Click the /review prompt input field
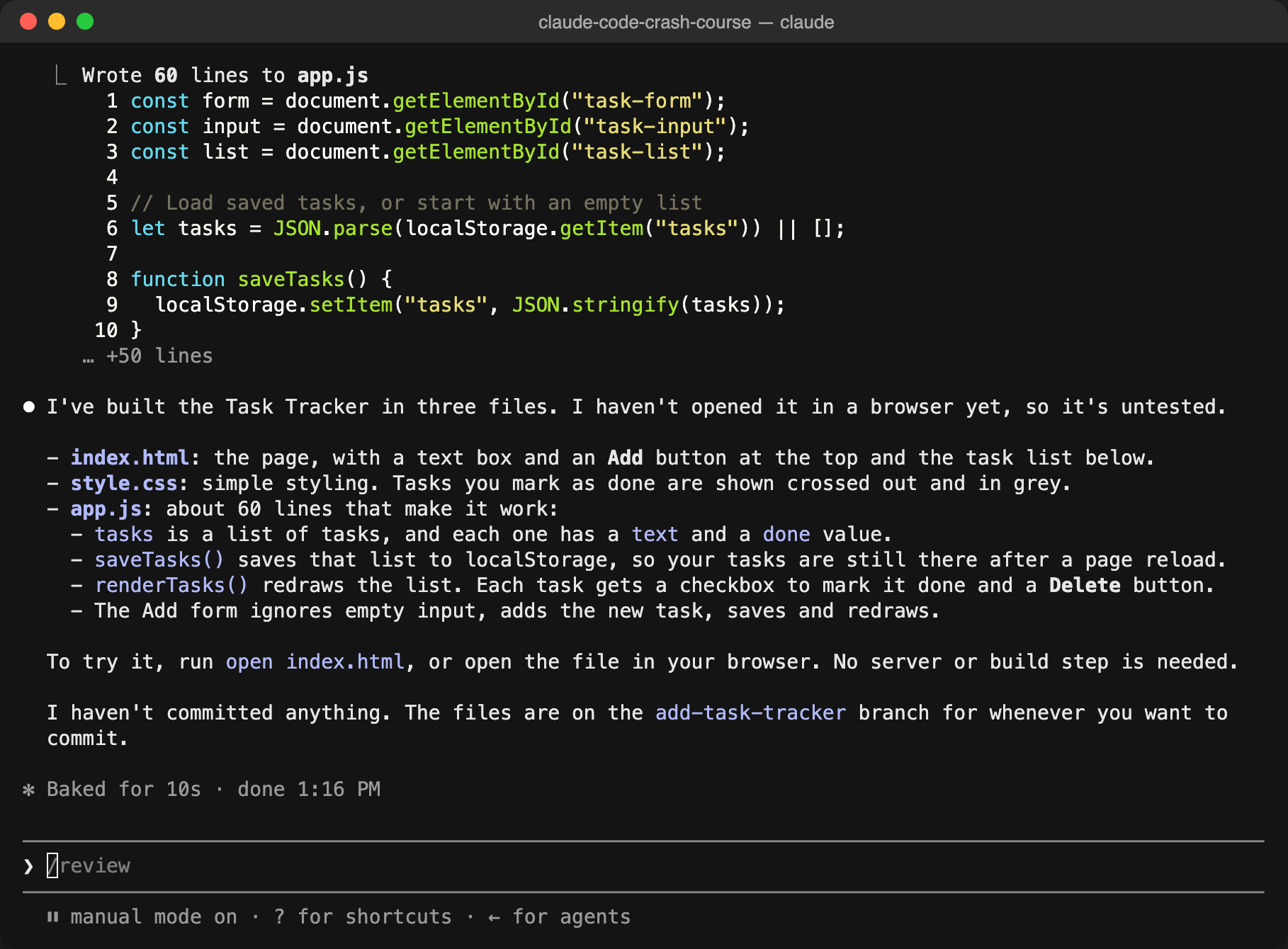 643,865
